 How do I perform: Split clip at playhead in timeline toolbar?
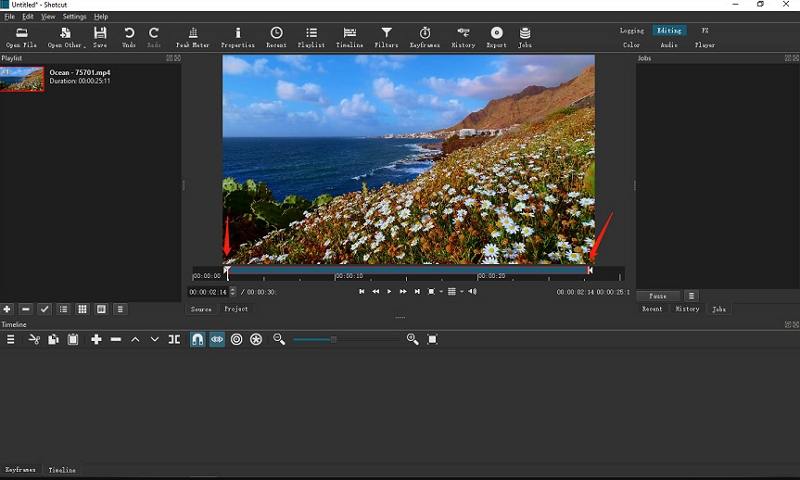coord(174,340)
